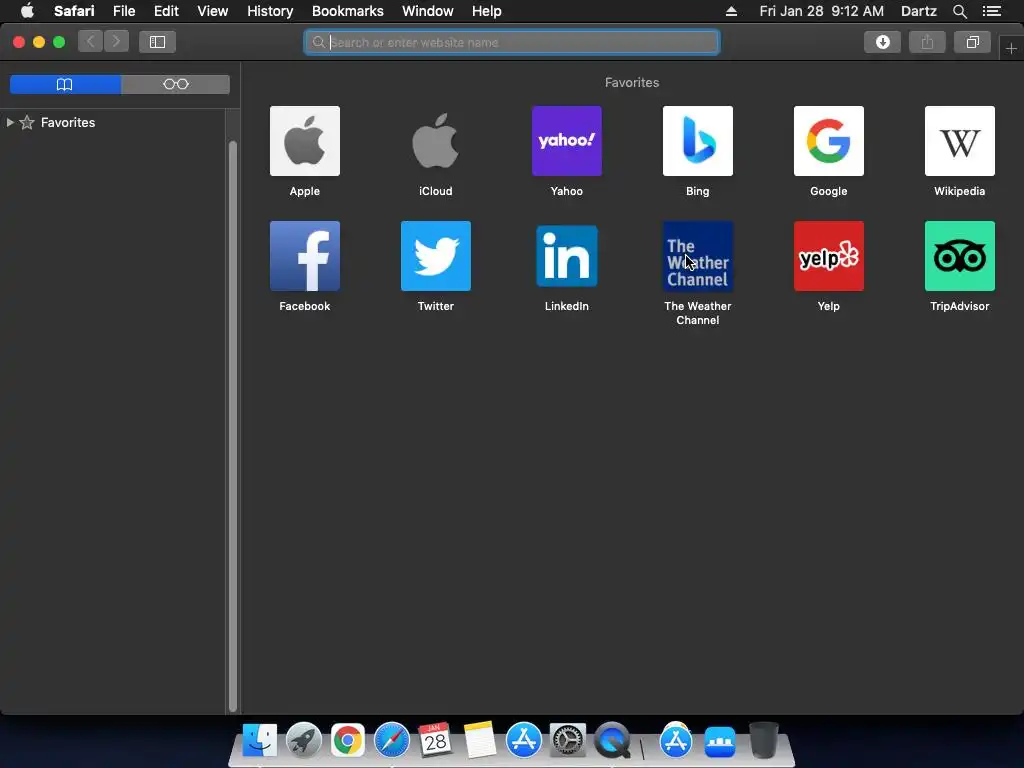Image resolution: width=1024 pixels, height=768 pixels.
Task: Open the Help menu
Action: click(x=487, y=11)
